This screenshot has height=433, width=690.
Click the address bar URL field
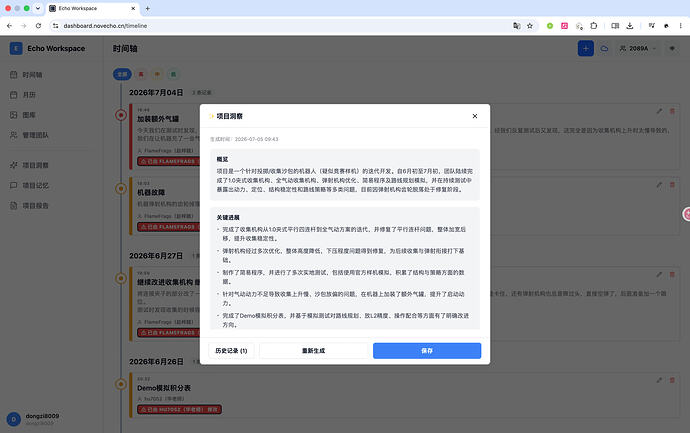(282, 26)
